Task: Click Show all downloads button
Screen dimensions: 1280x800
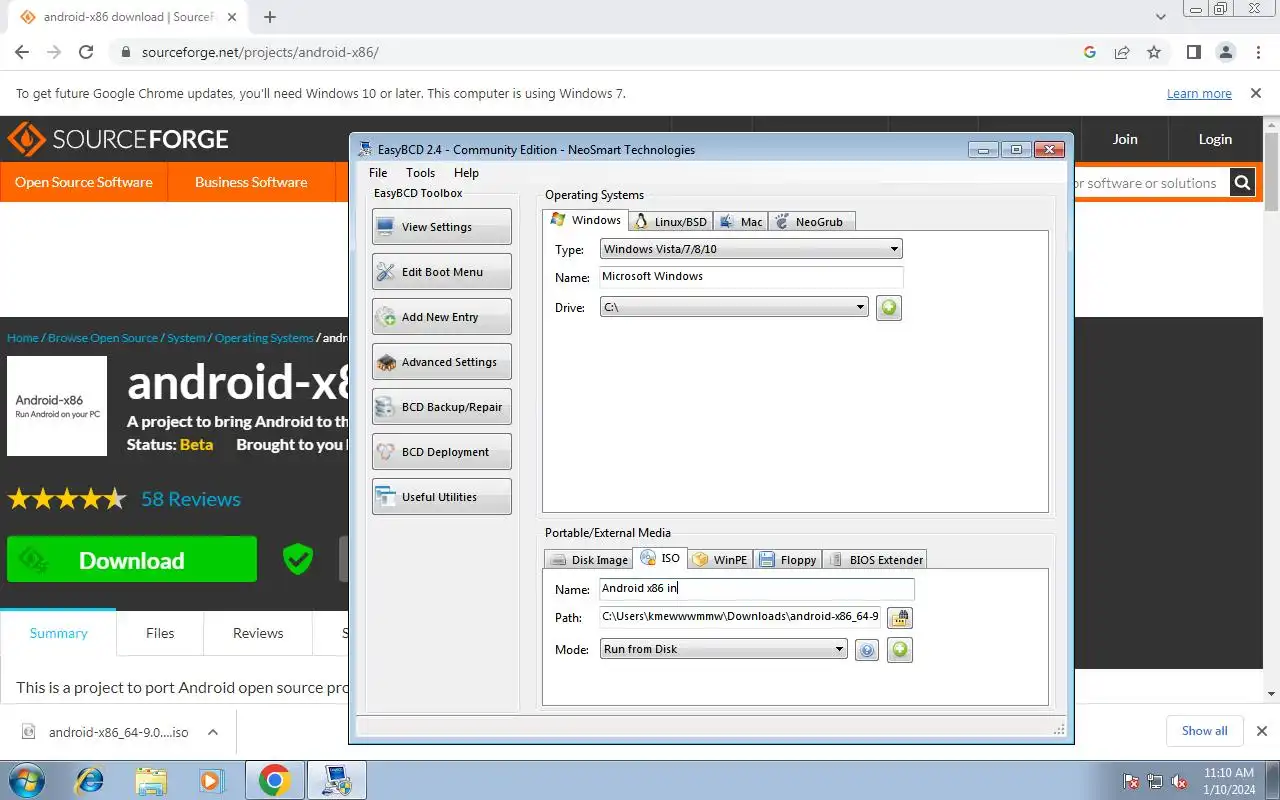Action: [x=1204, y=731]
